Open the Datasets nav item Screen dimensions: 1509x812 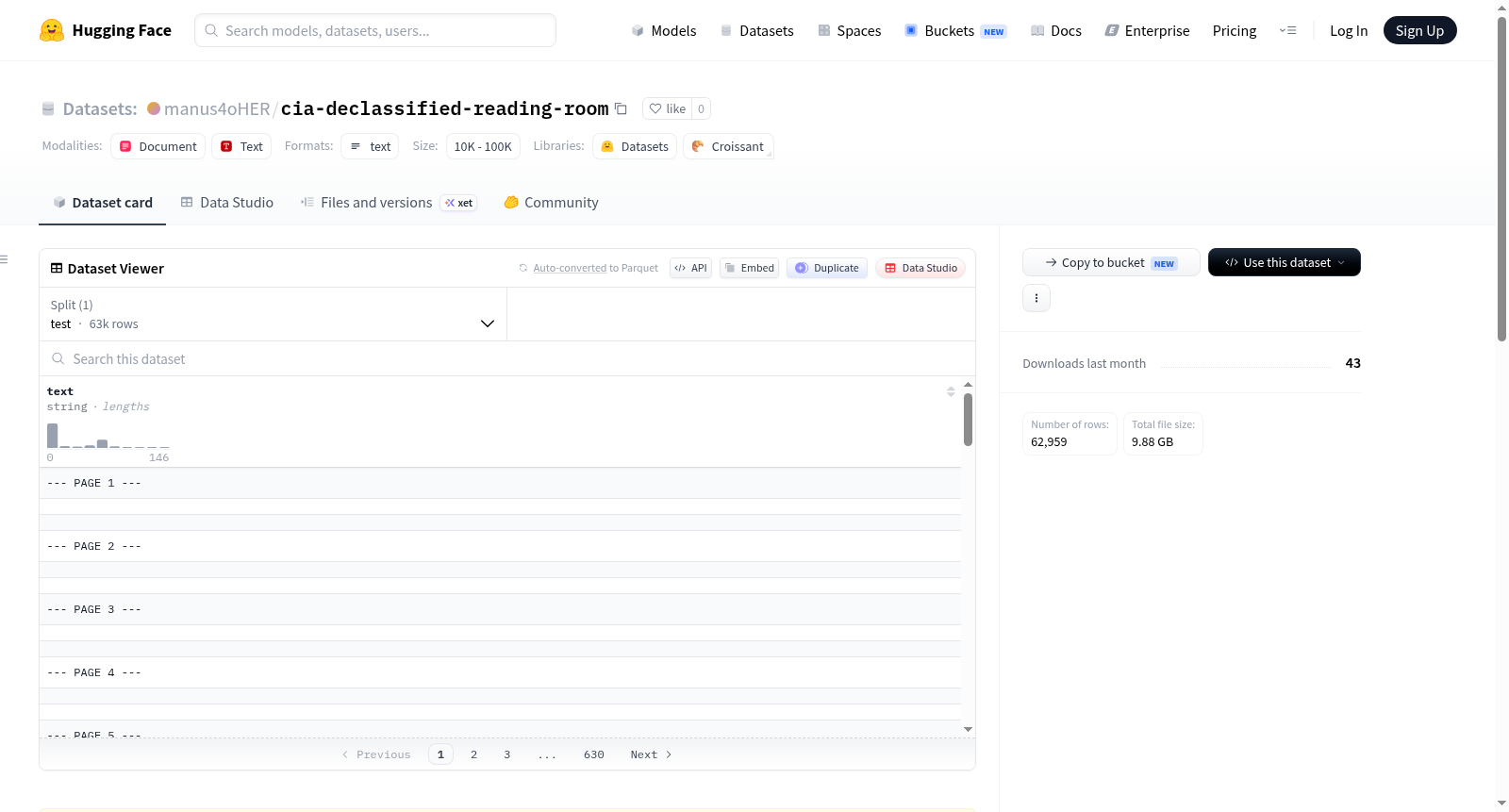[756, 30]
